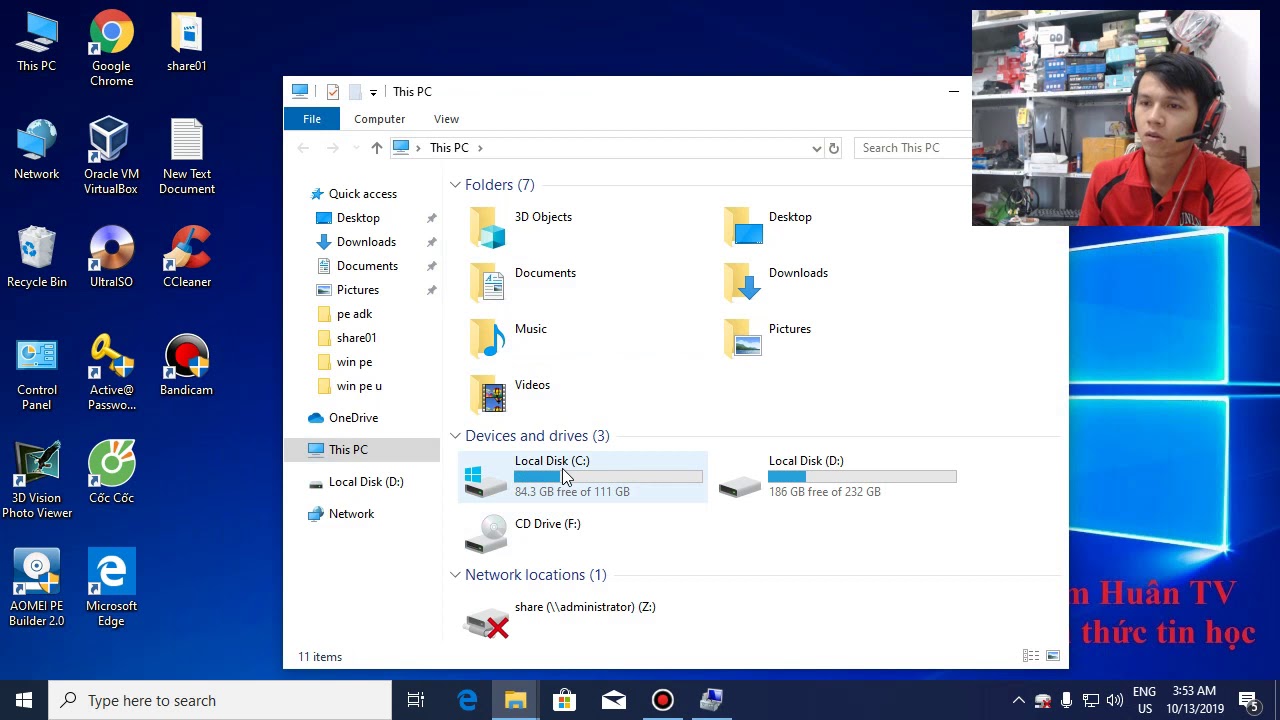Refresh the This PC view
The image size is (1280, 720).
click(834, 148)
